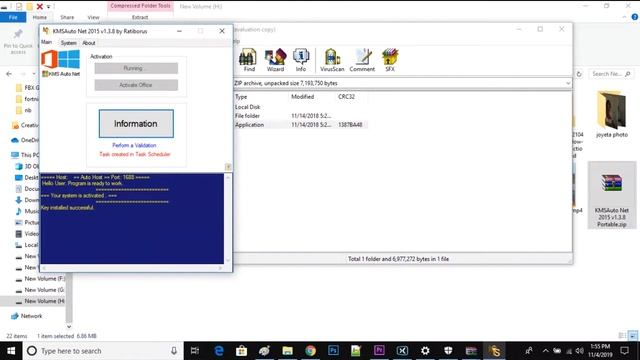
Task: Select This PC in navigation pane
Action: coord(25,155)
